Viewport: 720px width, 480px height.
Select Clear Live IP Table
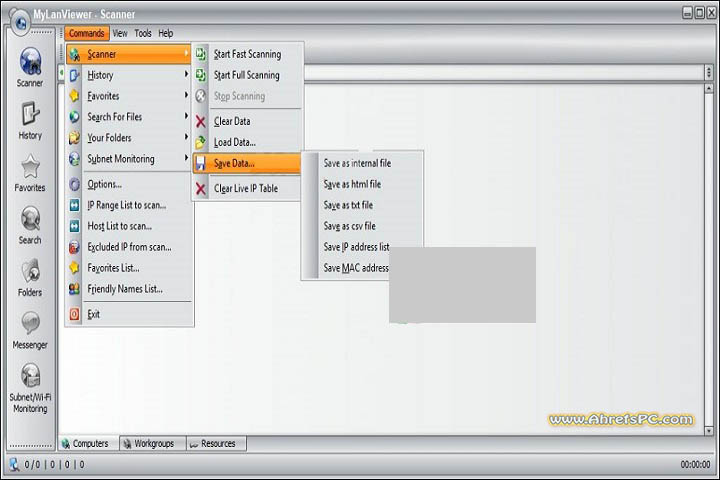(x=248, y=188)
